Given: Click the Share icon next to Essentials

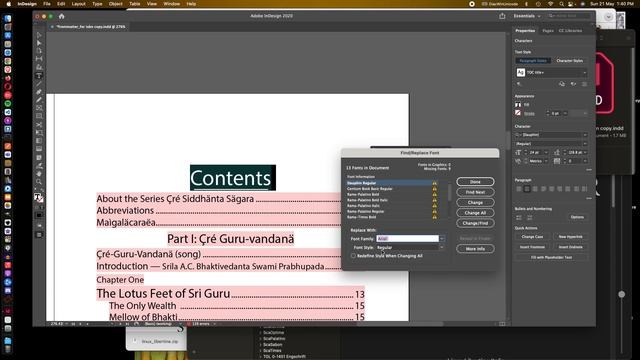Looking at the screenshot, I should pyautogui.click(x=502, y=16).
